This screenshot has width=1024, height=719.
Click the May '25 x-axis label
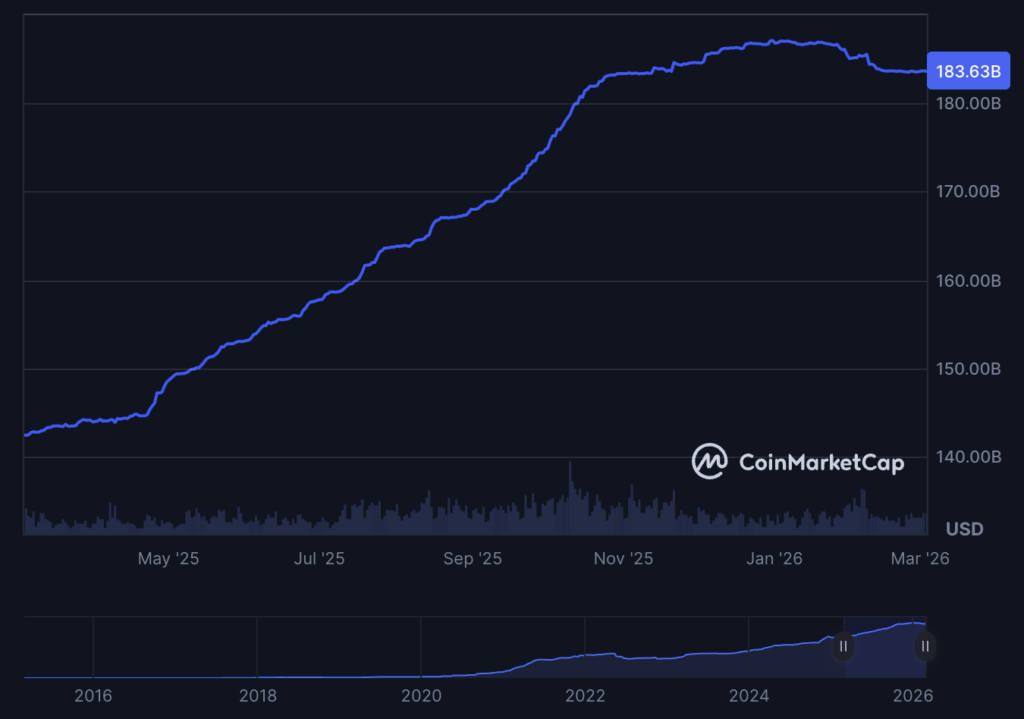click(168, 559)
